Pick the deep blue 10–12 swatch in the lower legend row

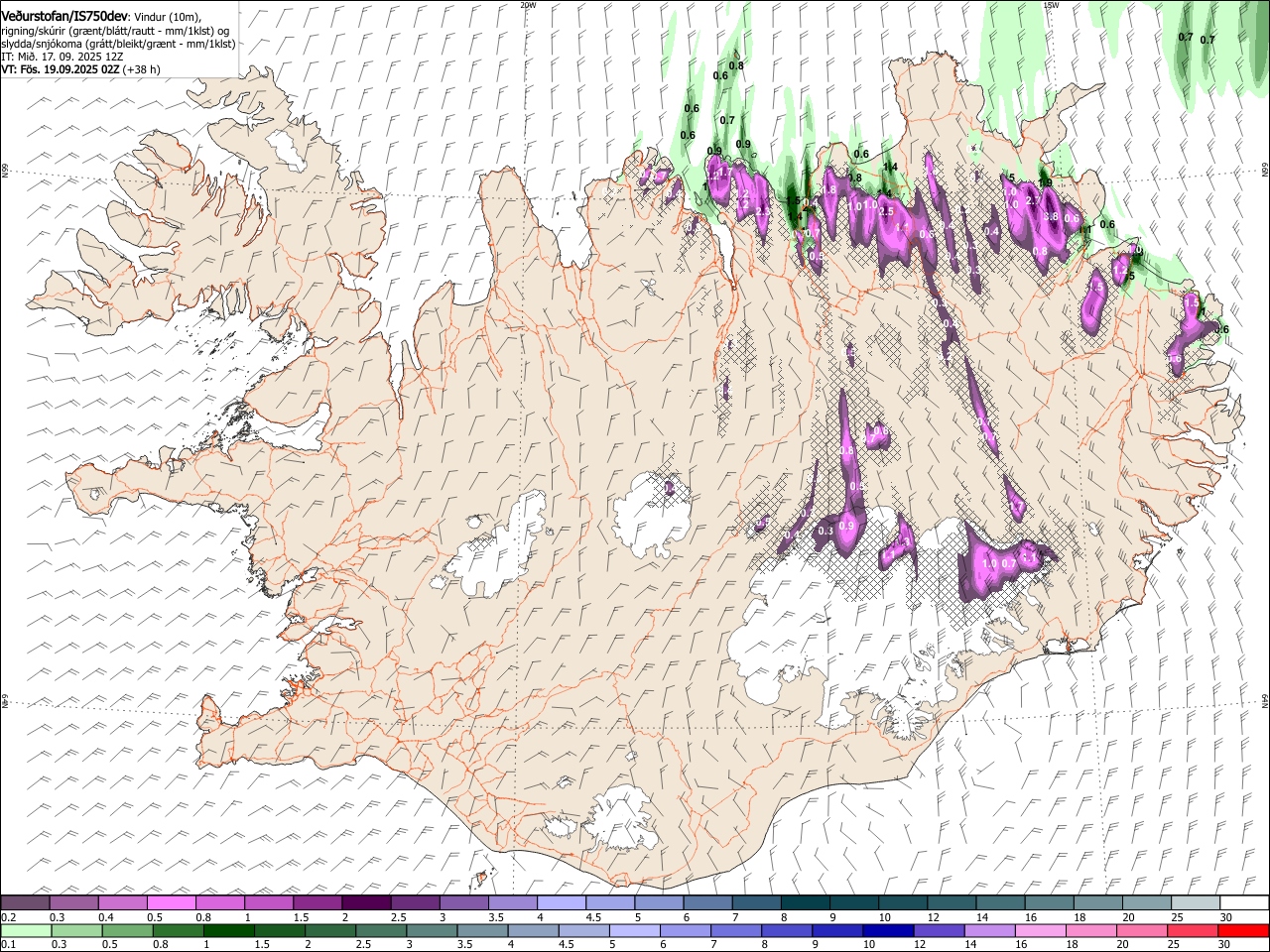click(x=888, y=930)
